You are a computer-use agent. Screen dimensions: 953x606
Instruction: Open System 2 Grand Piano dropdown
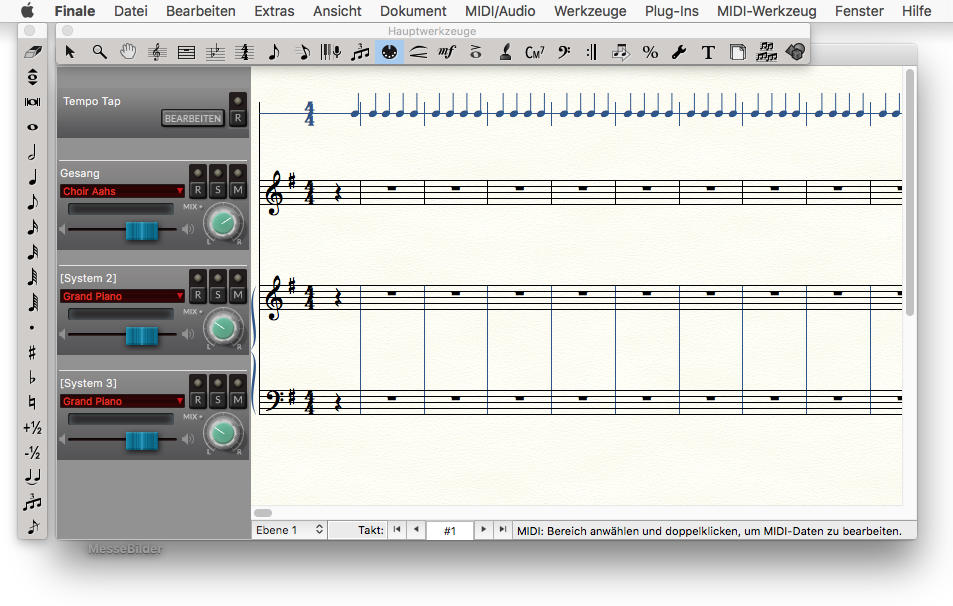(122, 296)
